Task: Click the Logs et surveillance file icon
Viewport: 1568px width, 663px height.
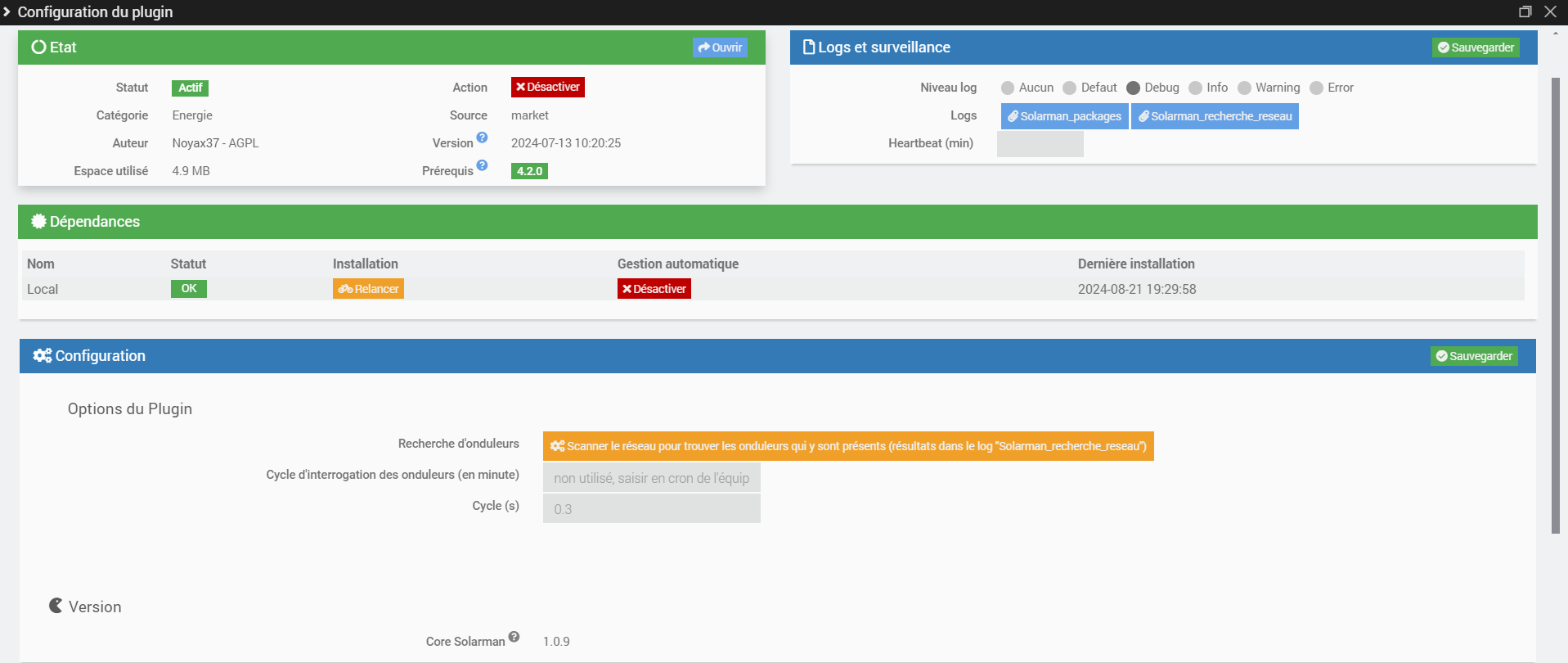Action: [x=809, y=47]
